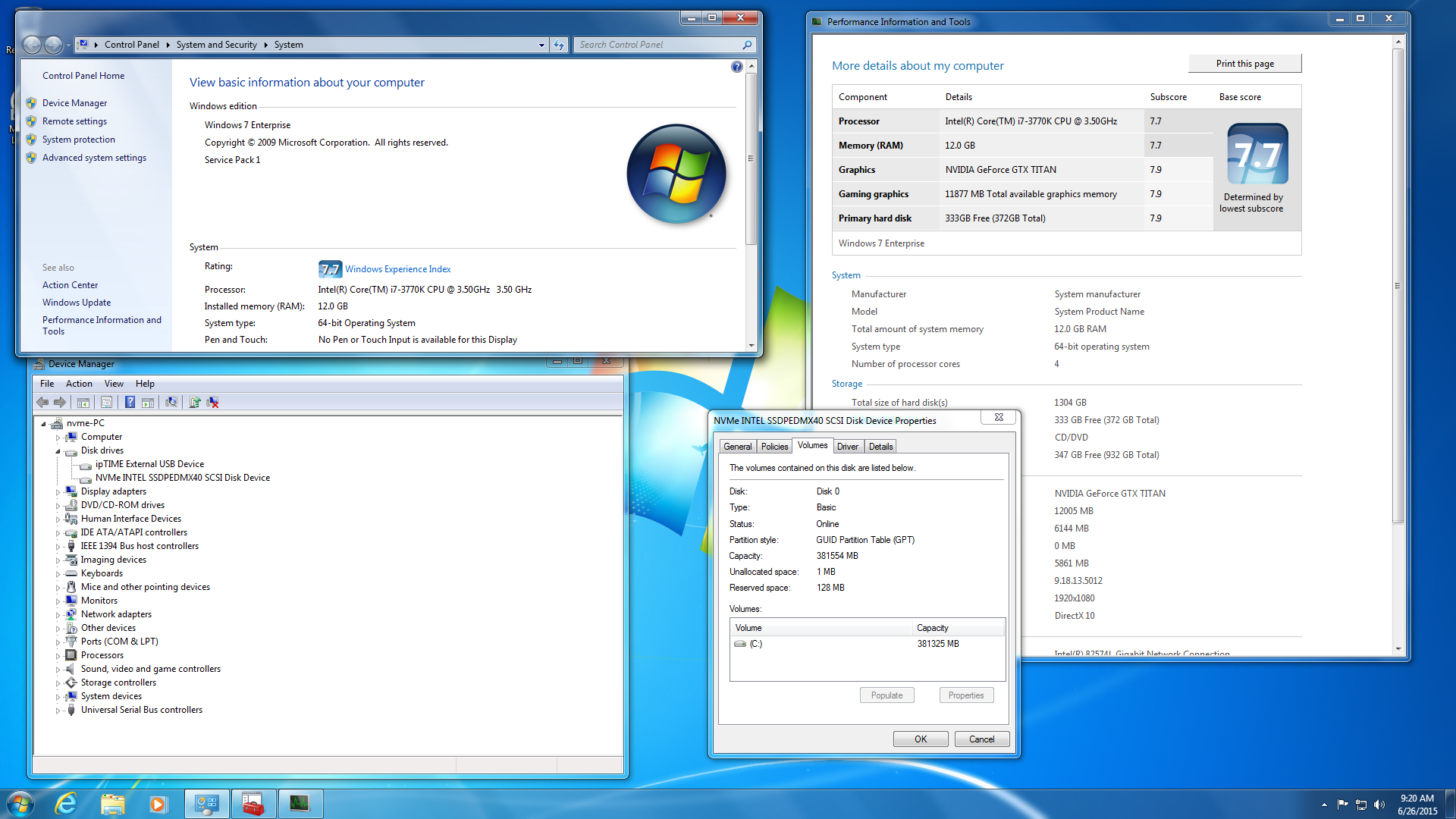Expand the Storage controllers node
This screenshot has height=819, width=1456.
click(x=58, y=683)
